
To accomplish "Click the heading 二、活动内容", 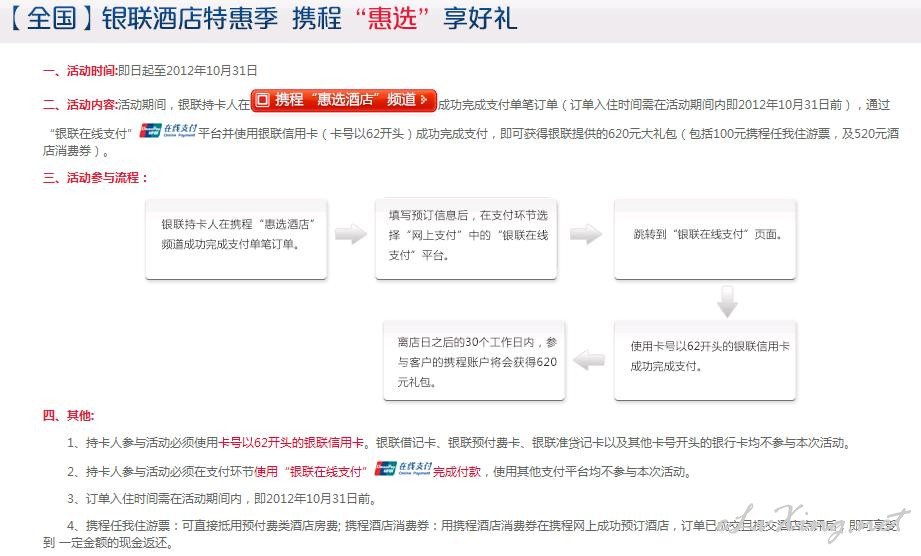I will point(80,105).
